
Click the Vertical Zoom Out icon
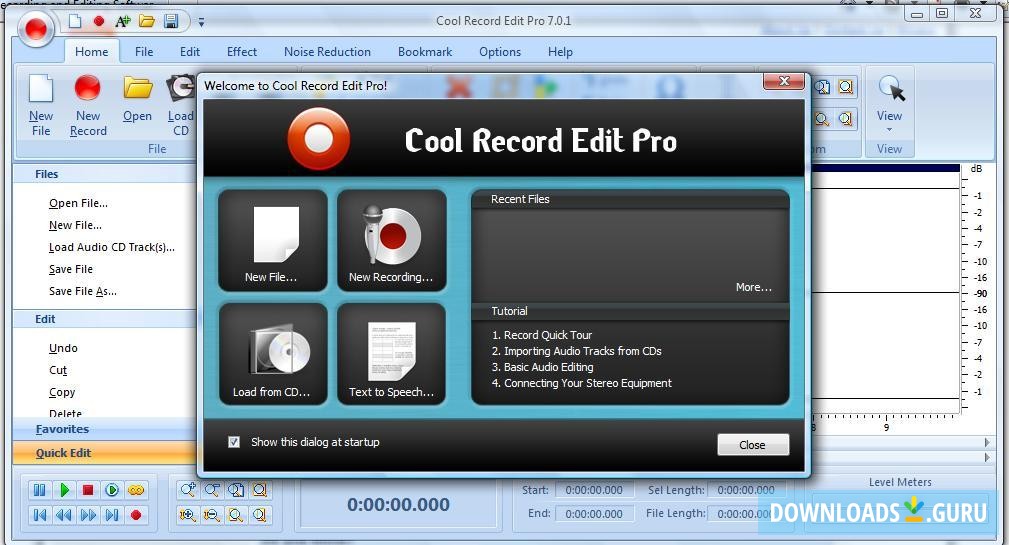[x=212, y=515]
